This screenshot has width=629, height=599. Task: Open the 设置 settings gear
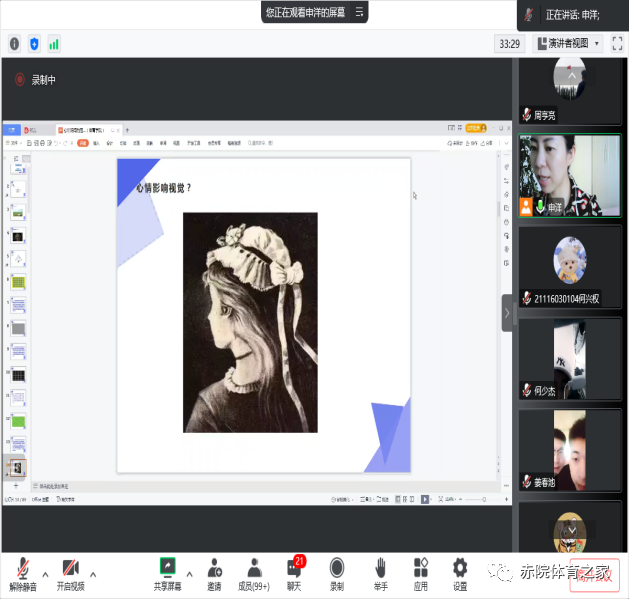pos(460,572)
